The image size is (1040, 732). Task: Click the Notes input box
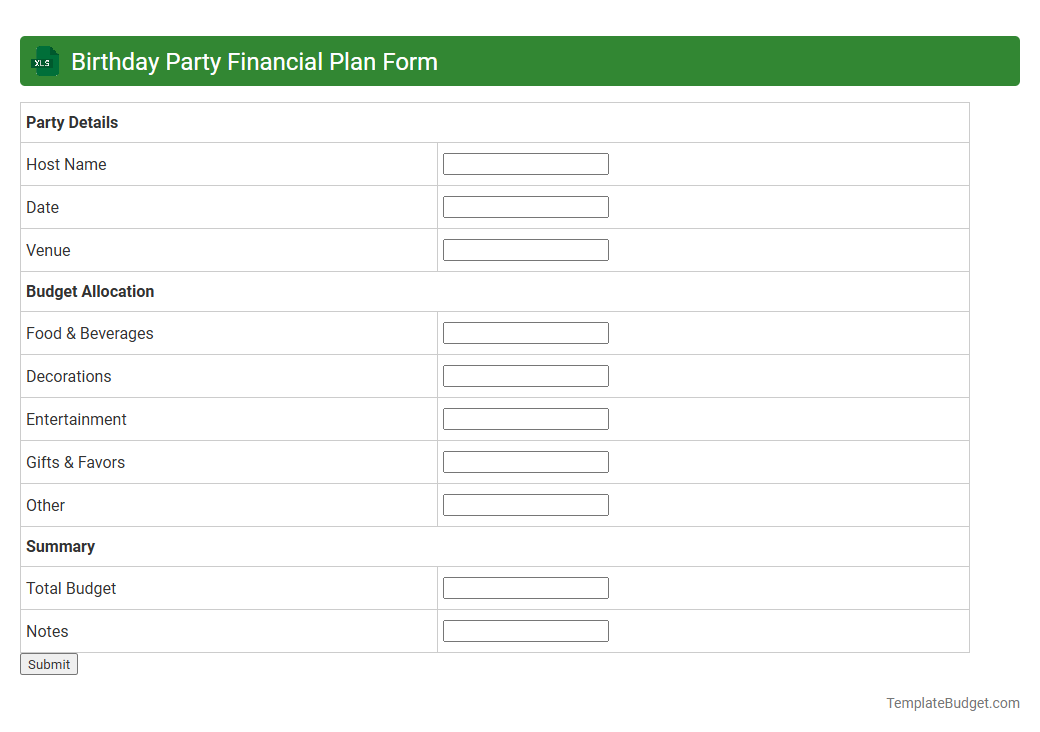click(525, 630)
